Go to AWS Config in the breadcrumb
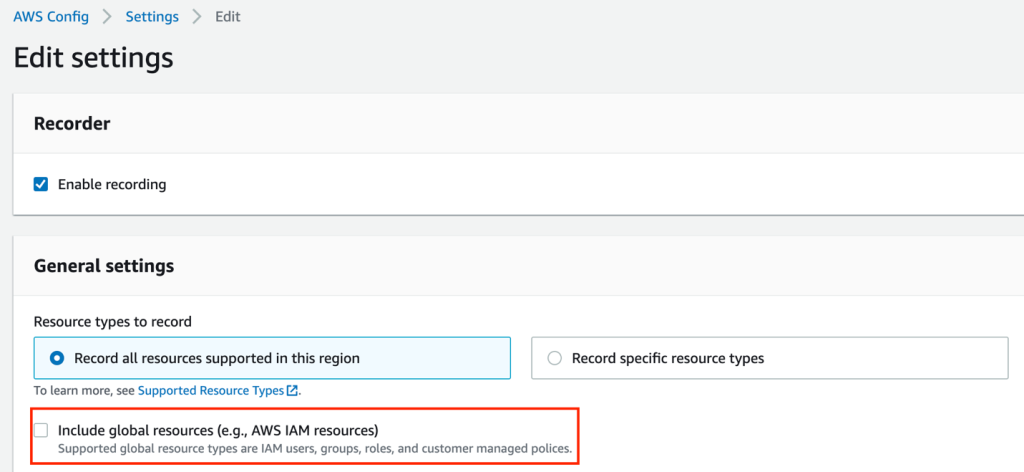This screenshot has height=472, width=1024. tap(50, 17)
